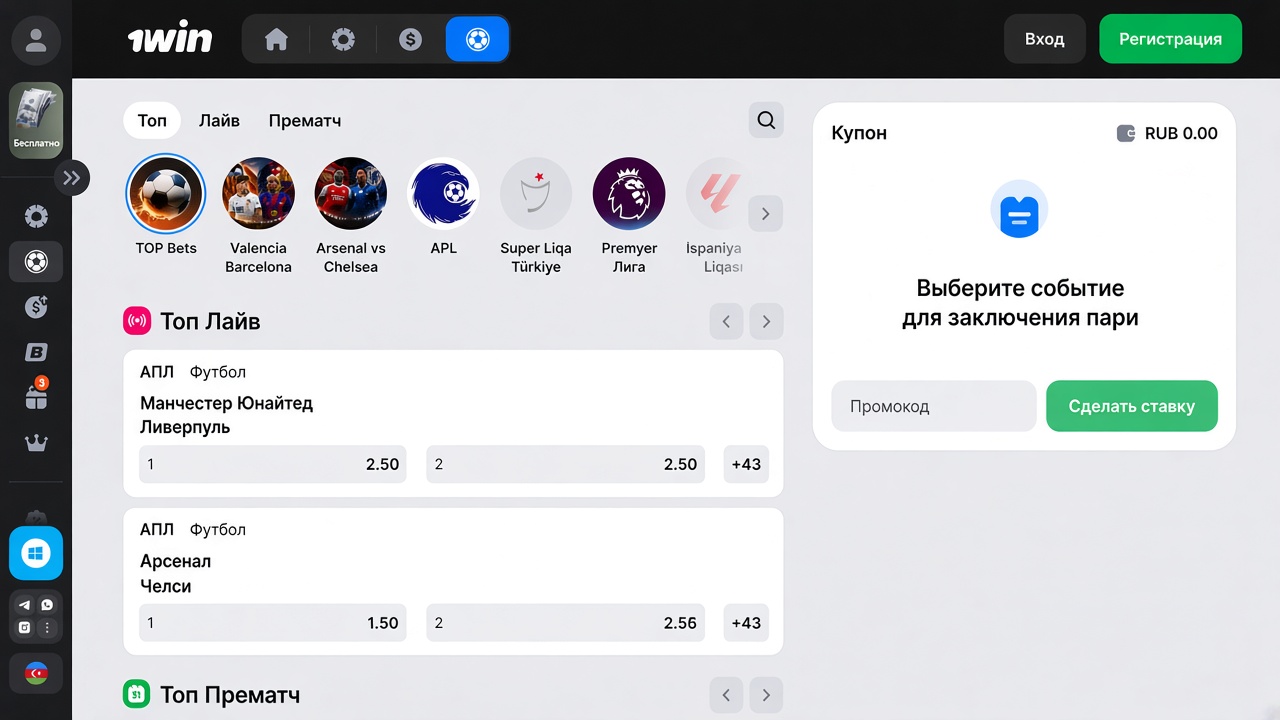
Task: Open the Арсенал Челси match
Action: coord(176,574)
